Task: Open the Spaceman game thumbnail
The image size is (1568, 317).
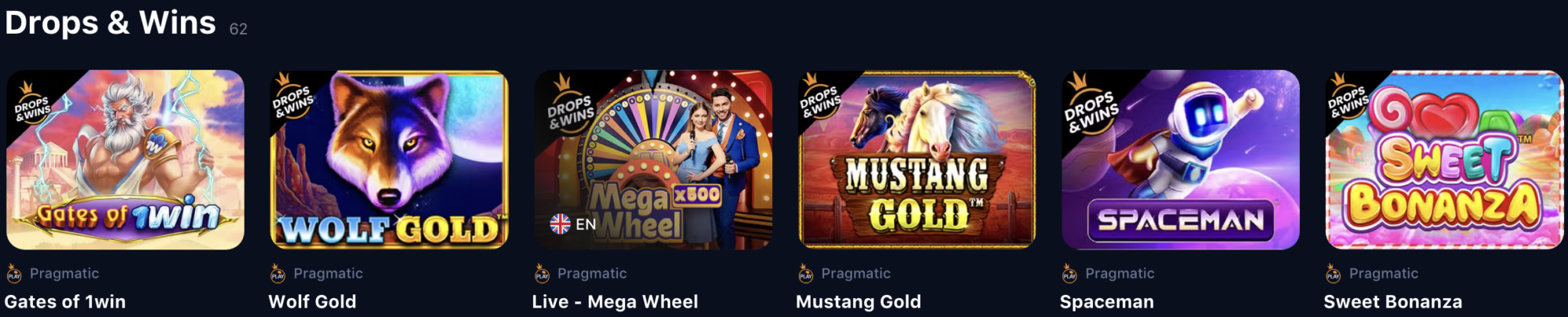Action: 1181,159
